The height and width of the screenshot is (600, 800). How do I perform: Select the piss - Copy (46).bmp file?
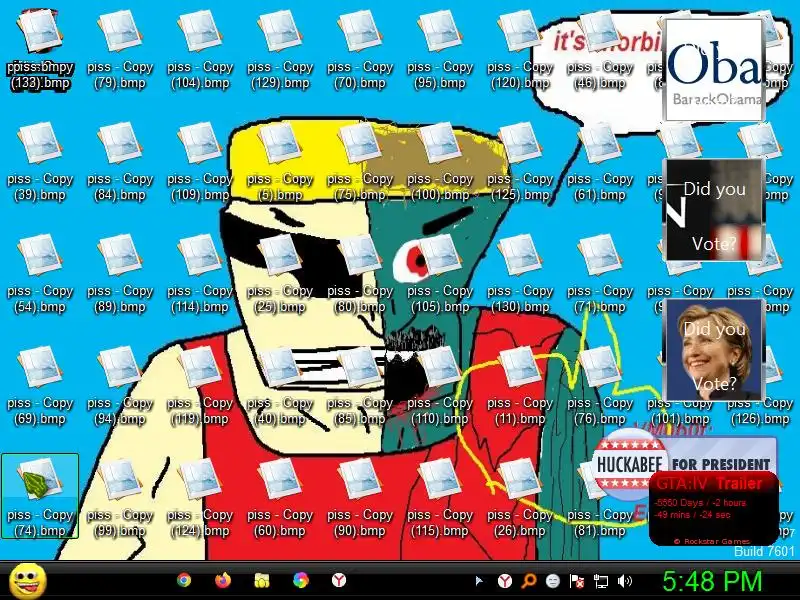click(x=600, y=51)
